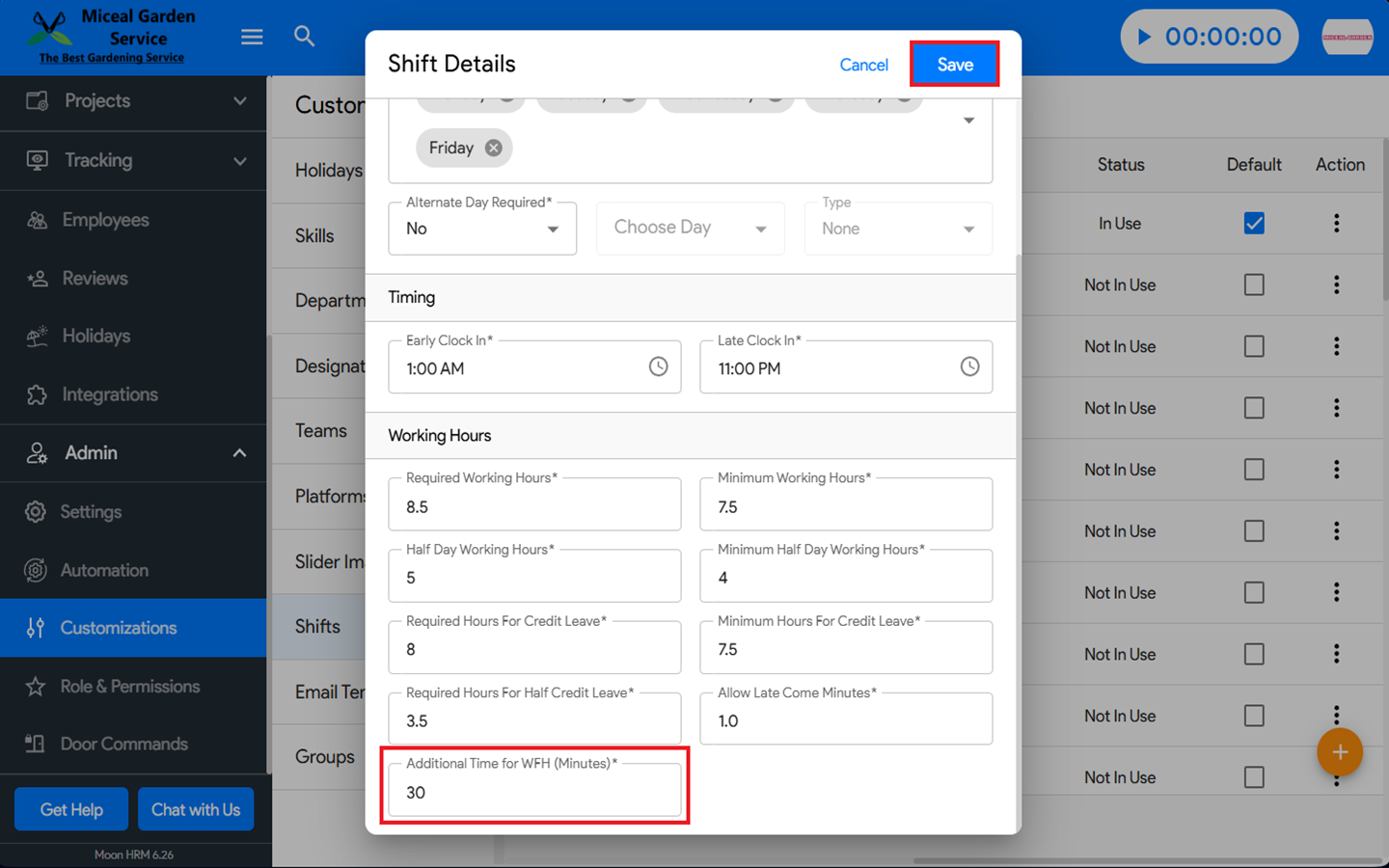The width and height of the screenshot is (1389, 868).
Task: Open action menu for In Use shift
Action: tap(1336, 224)
